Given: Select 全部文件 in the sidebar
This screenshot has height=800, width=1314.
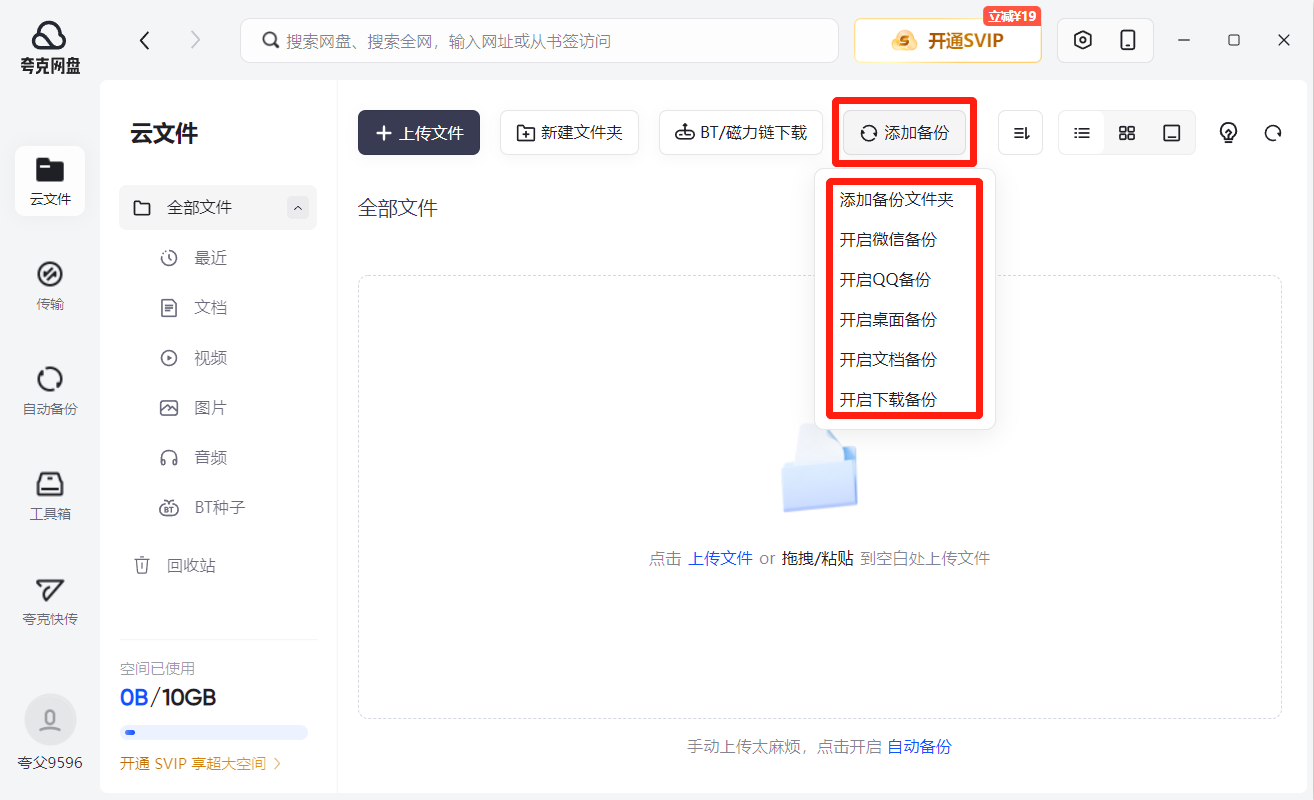Looking at the screenshot, I should coord(218,207).
